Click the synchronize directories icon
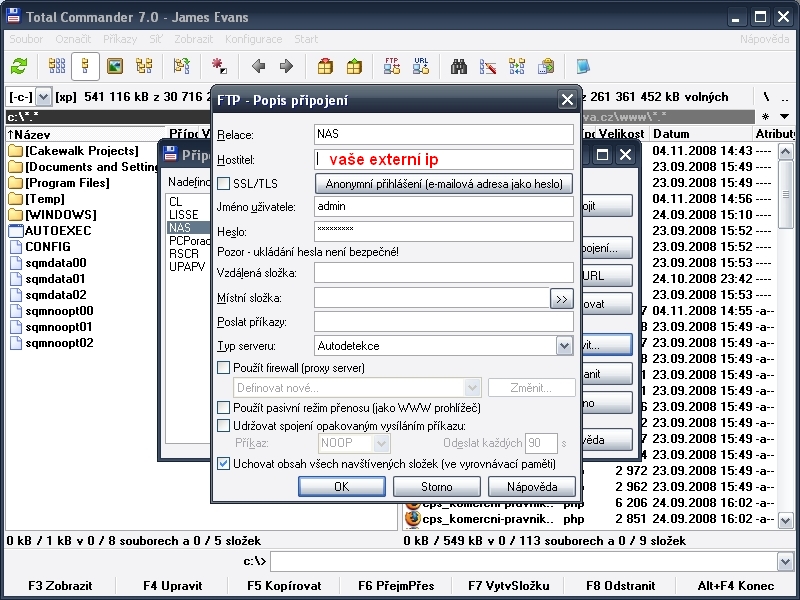Viewport: 800px width, 600px height. point(517,66)
